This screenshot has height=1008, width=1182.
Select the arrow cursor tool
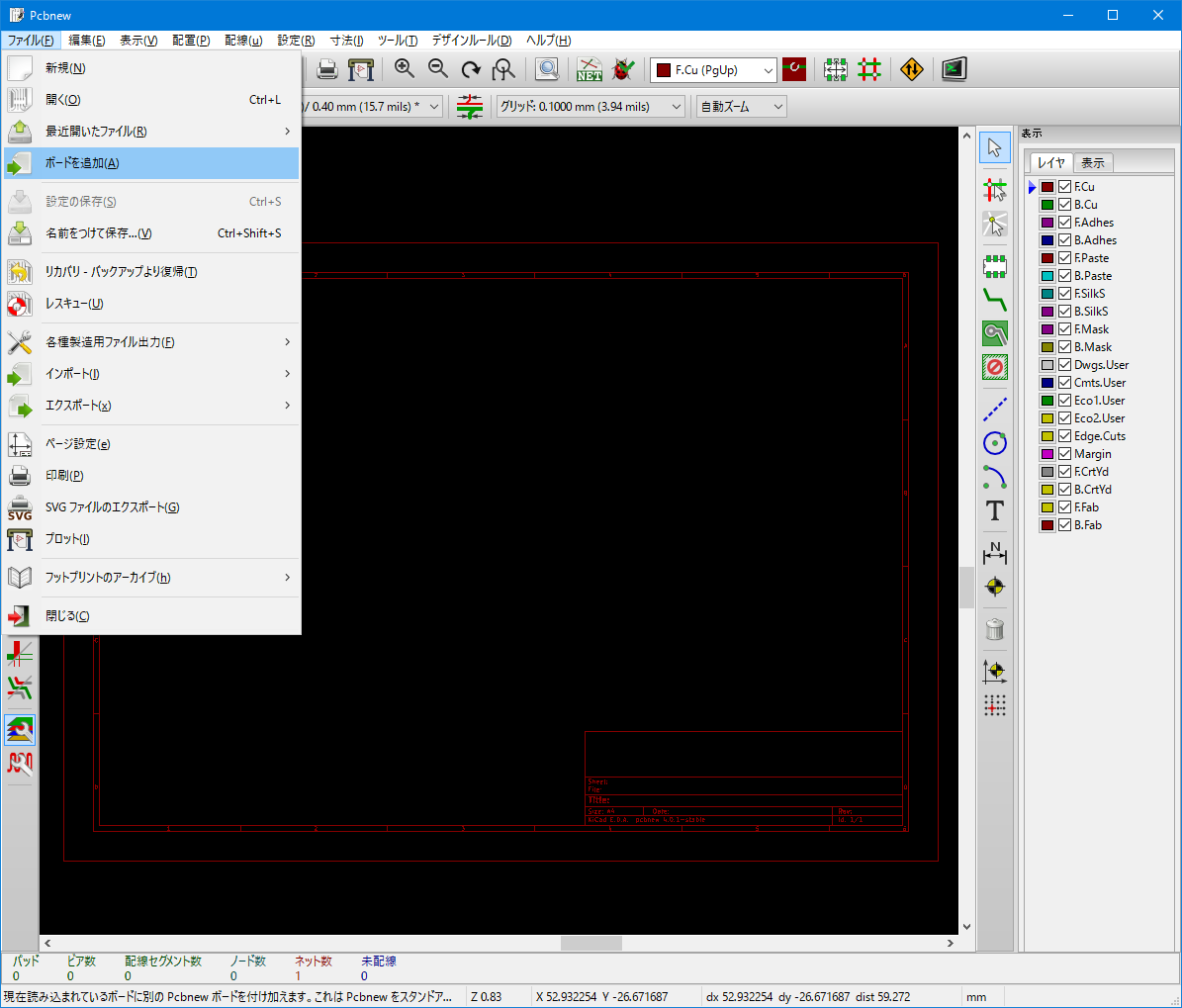click(x=995, y=147)
